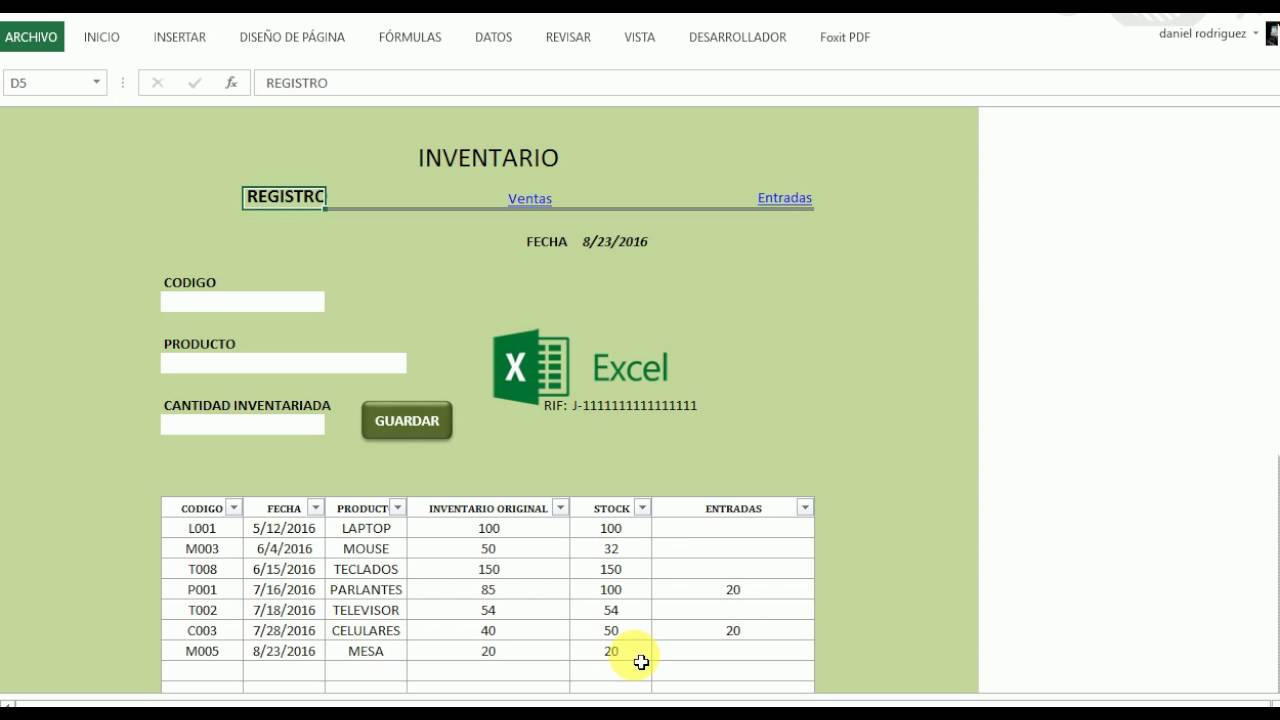1280x720 pixels.
Task: Follow the Entradas hyperlink
Action: pos(785,198)
